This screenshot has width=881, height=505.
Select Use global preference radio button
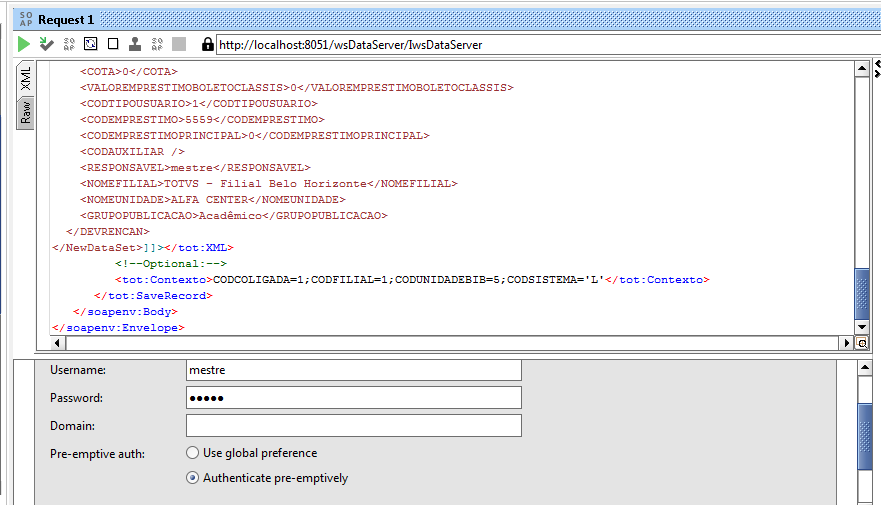point(192,453)
